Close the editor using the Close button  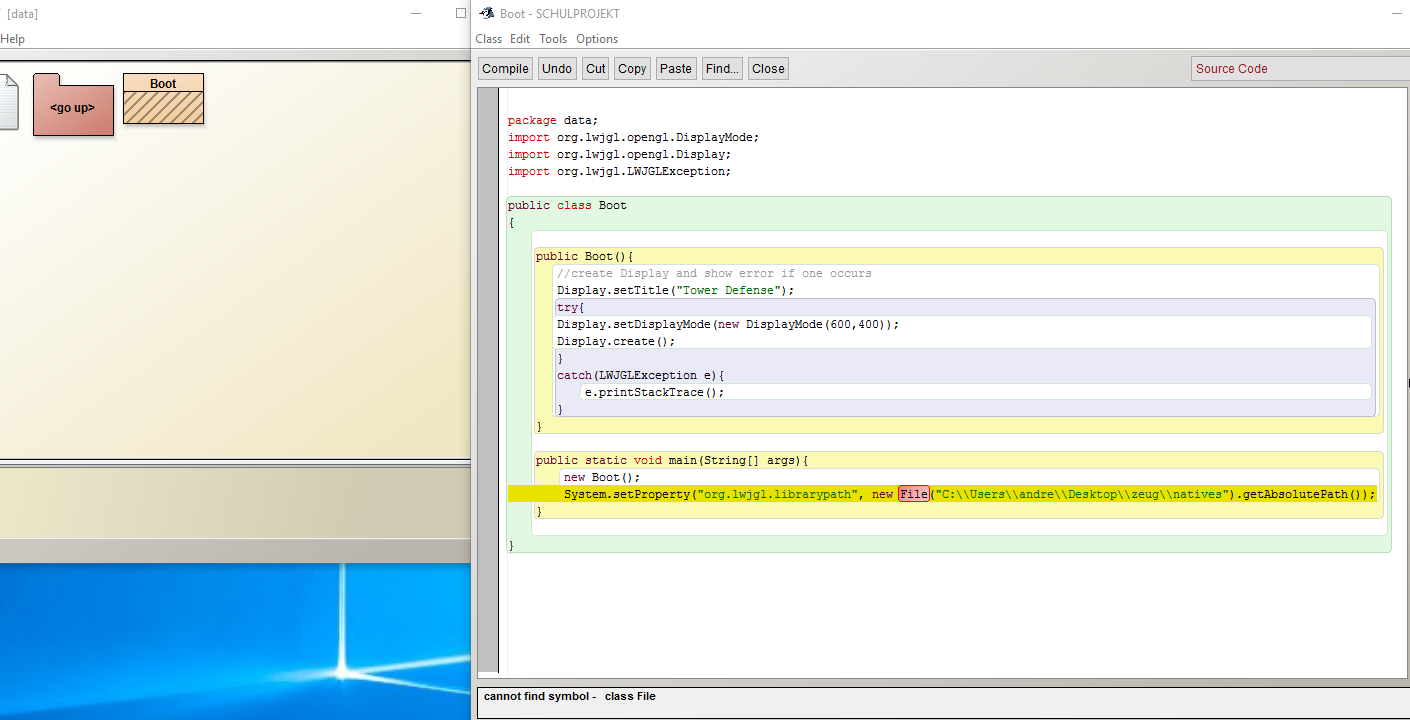(x=768, y=69)
